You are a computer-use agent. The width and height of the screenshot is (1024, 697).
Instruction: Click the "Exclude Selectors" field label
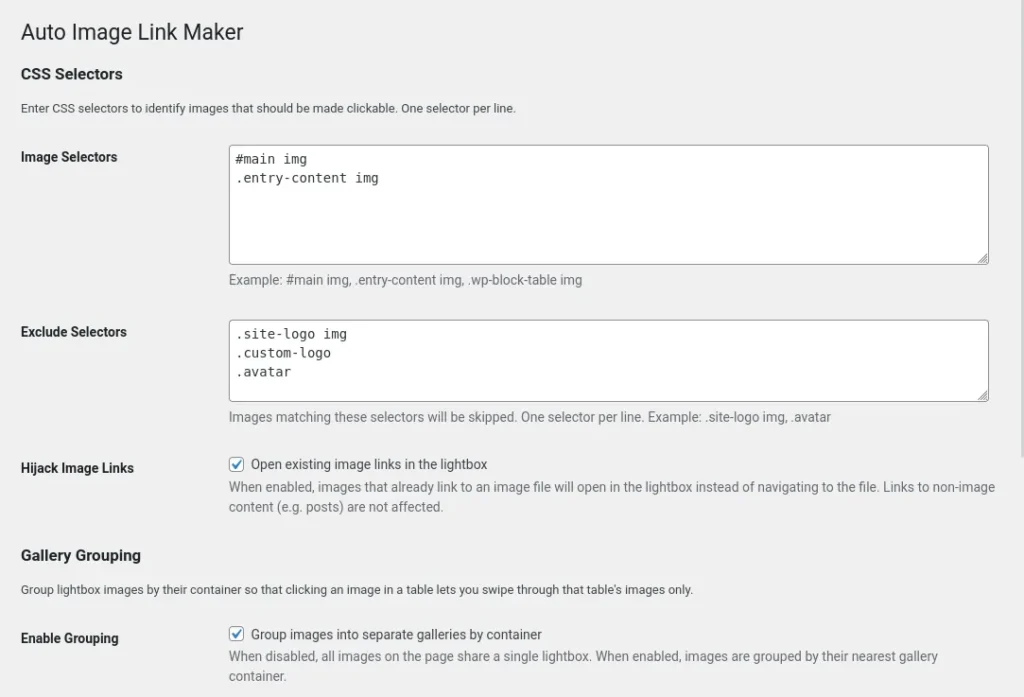coord(73,332)
